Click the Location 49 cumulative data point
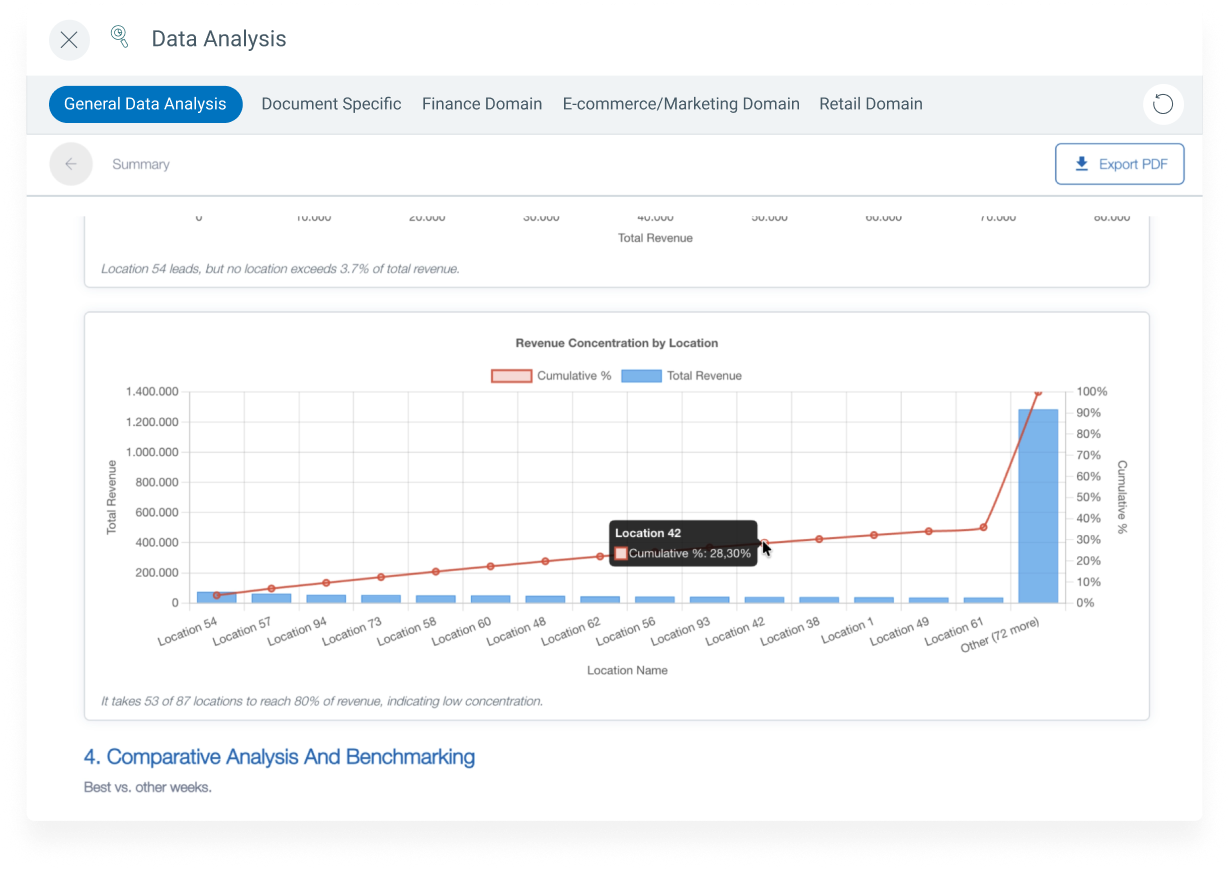1230x870 pixels. (x=928, y=531)
